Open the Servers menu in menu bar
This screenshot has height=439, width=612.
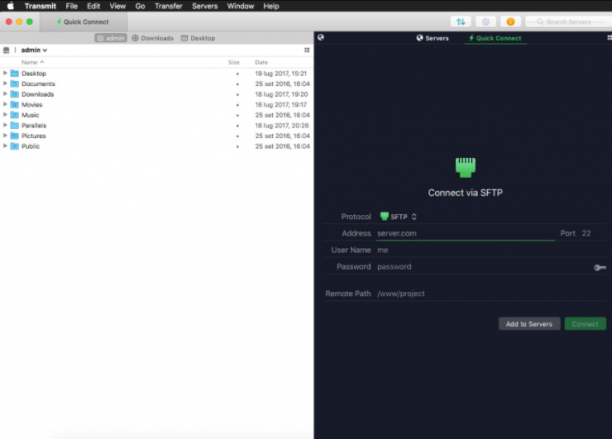205,6
